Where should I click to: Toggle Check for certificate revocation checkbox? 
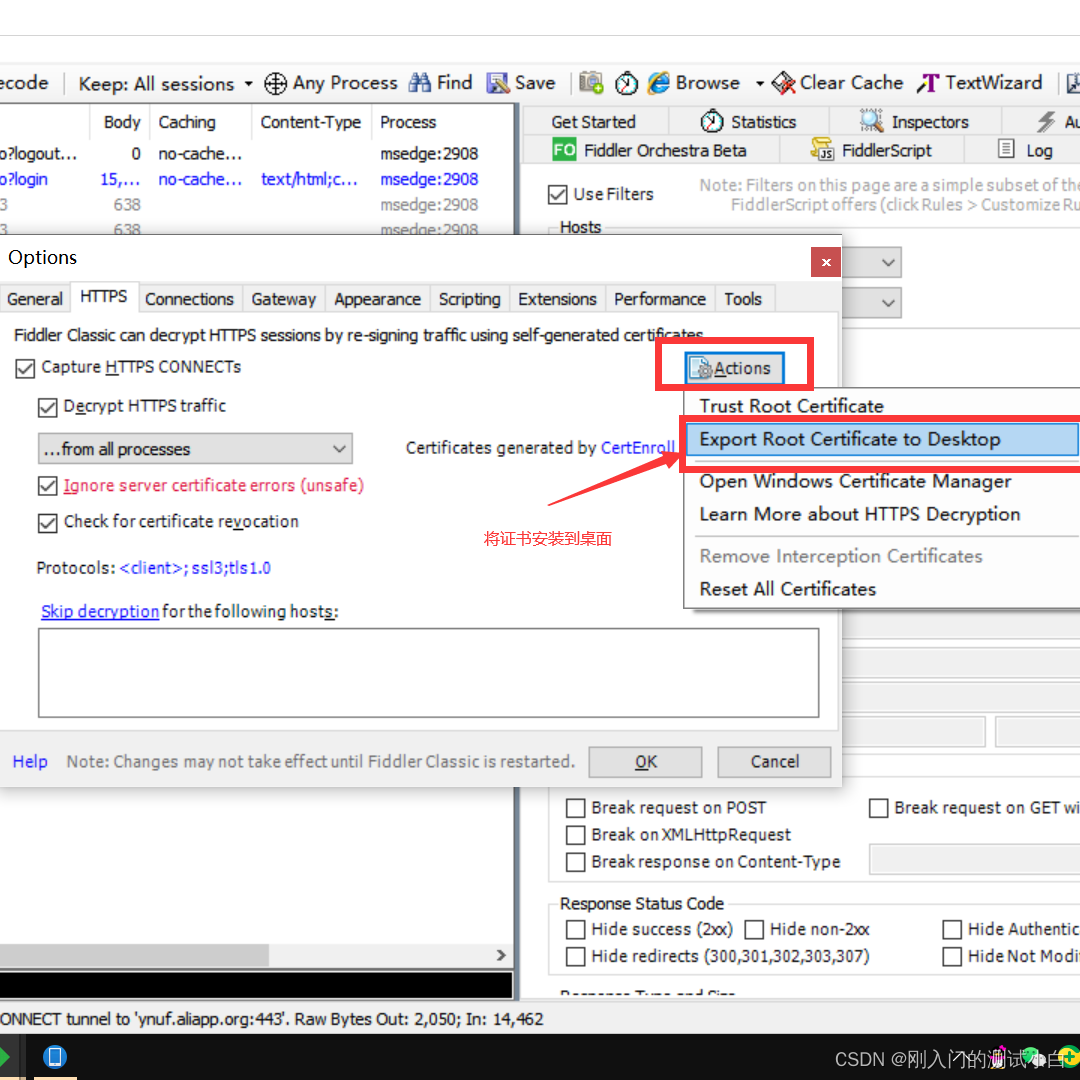(48, 523)
